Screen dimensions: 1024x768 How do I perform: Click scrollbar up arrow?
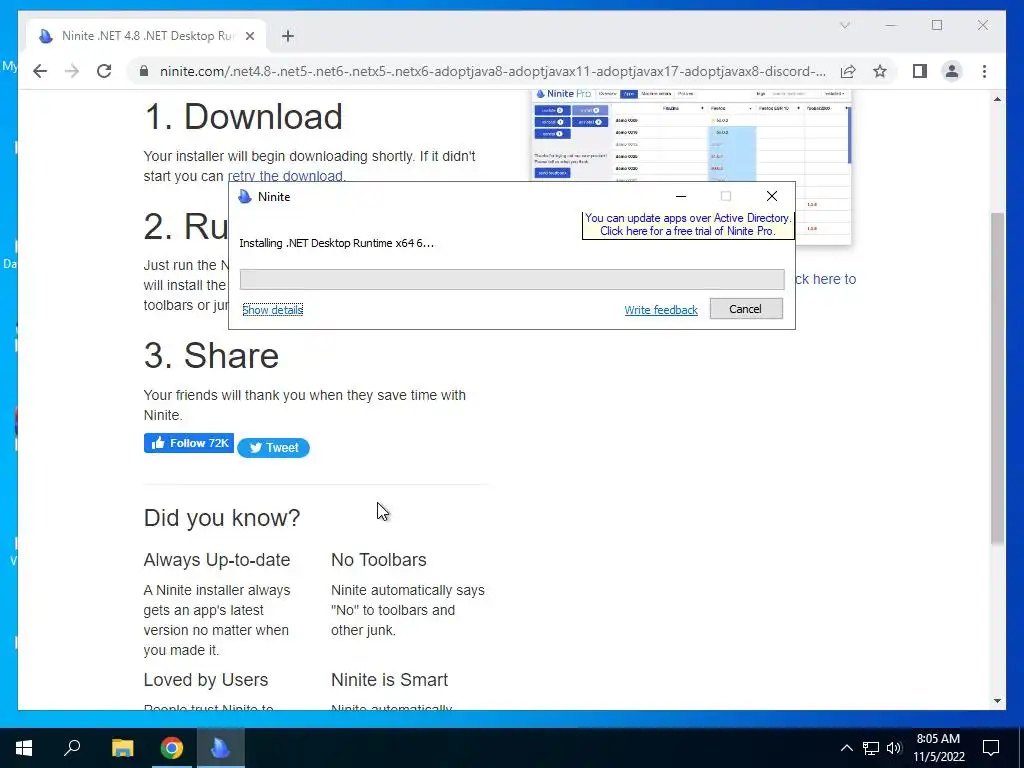[997, 99]
